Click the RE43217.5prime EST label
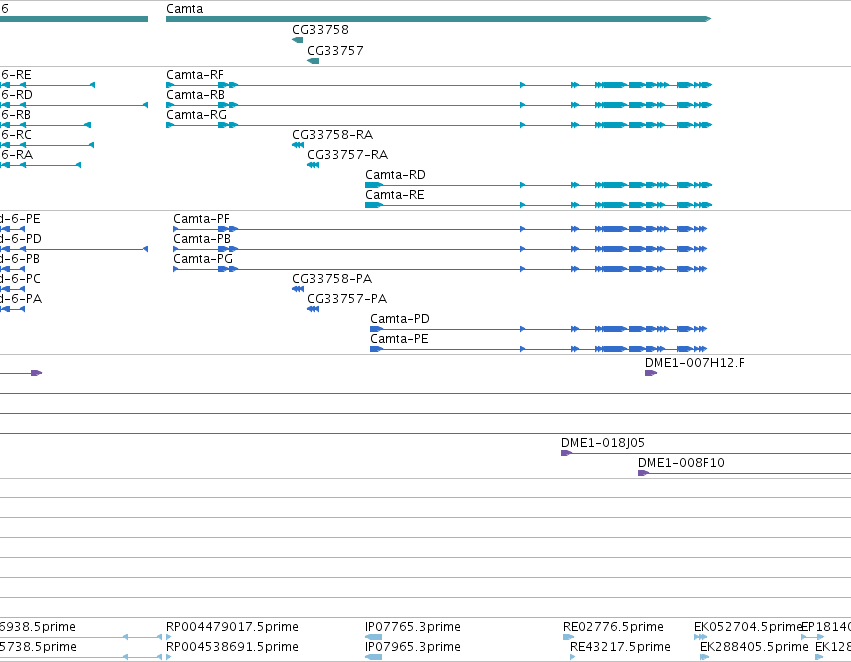 tap(620, 647)
